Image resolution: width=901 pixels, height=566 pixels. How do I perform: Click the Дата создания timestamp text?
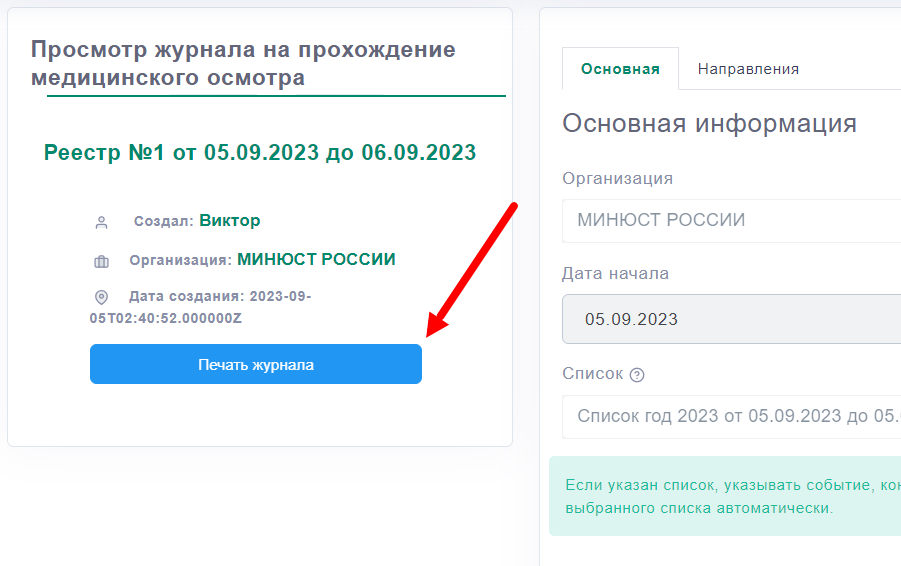pyautogui.click(x=200, y=307)
